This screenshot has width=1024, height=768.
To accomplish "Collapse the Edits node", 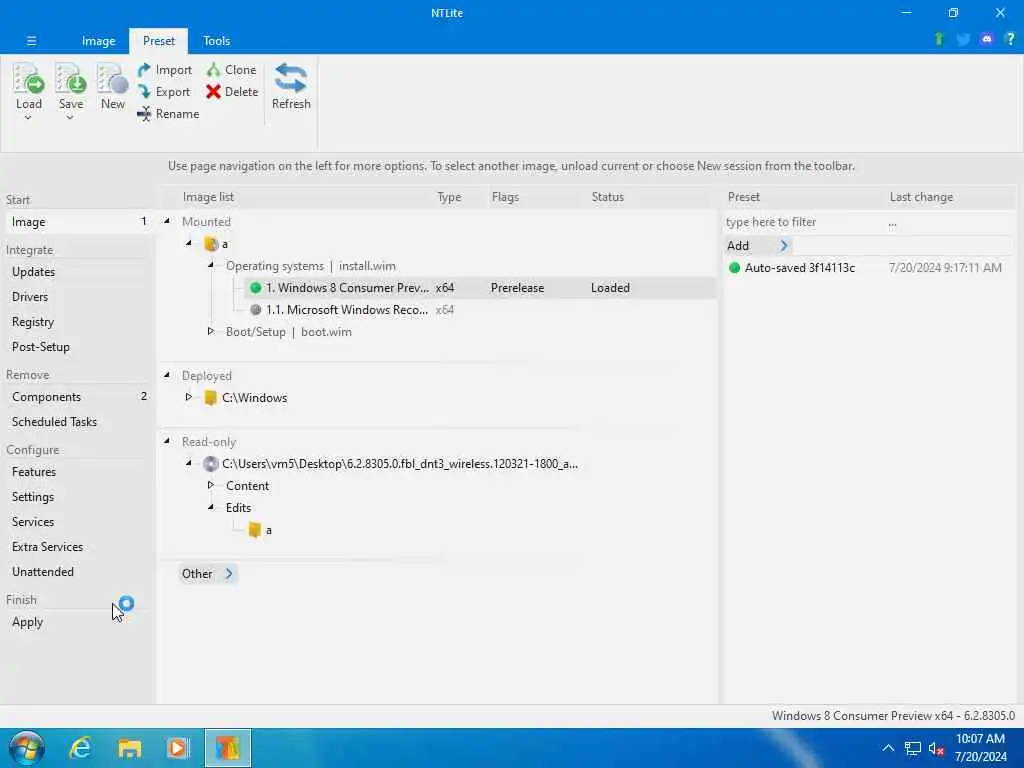I will pos(210,507).
